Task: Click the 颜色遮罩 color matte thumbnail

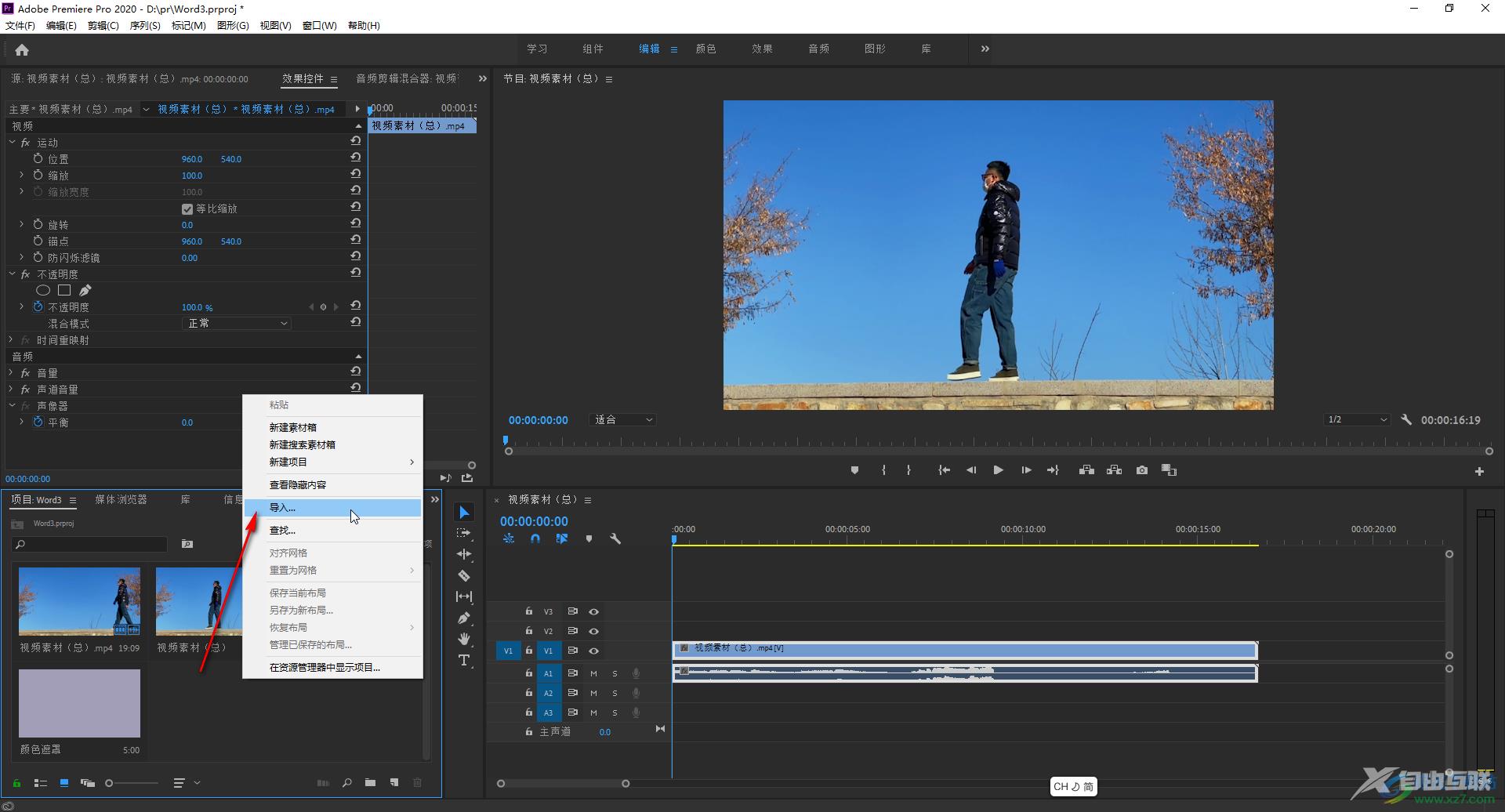Action: (x=79, y=703)
